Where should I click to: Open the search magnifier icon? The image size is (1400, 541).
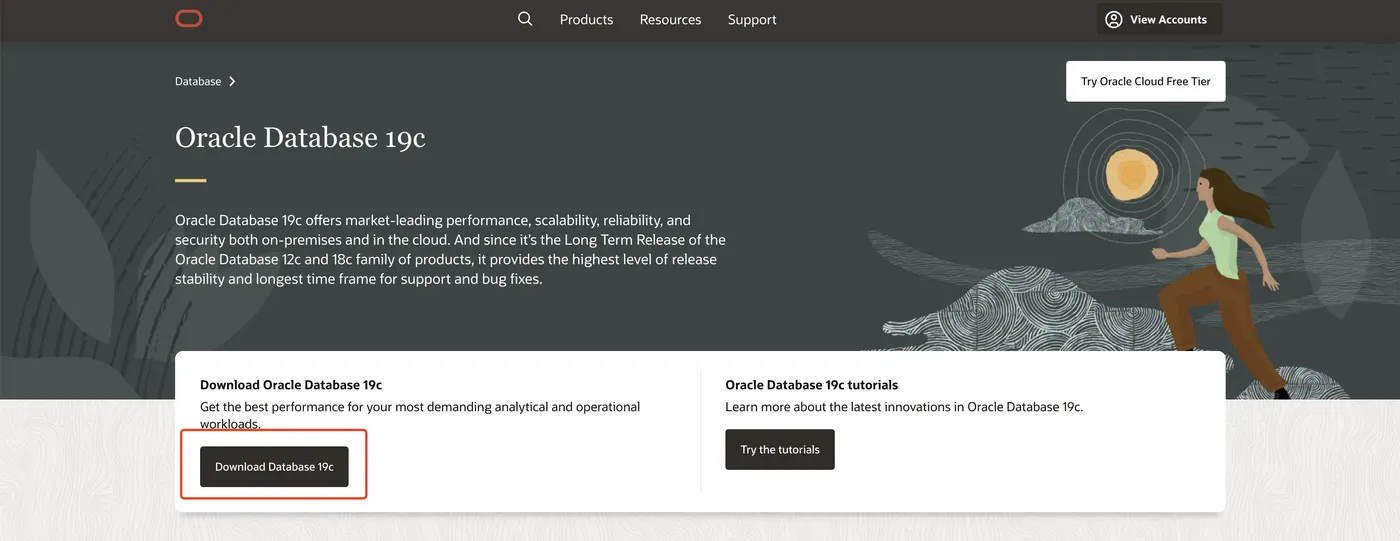[x=525, y=19]
